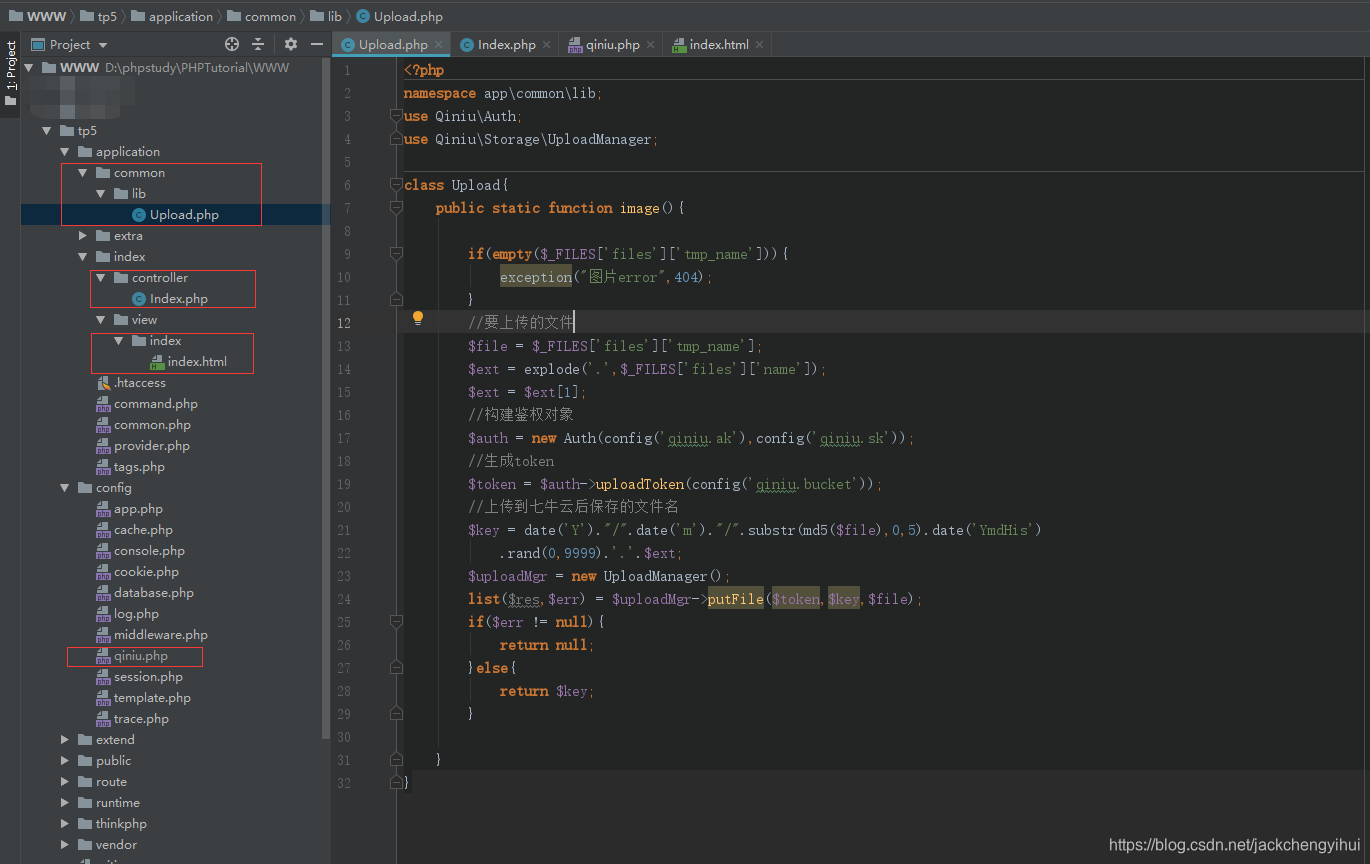This screenshot has width=1370, height=864.
Task: Fold the if(empty) block at line 9
Action: click(396, 254)
